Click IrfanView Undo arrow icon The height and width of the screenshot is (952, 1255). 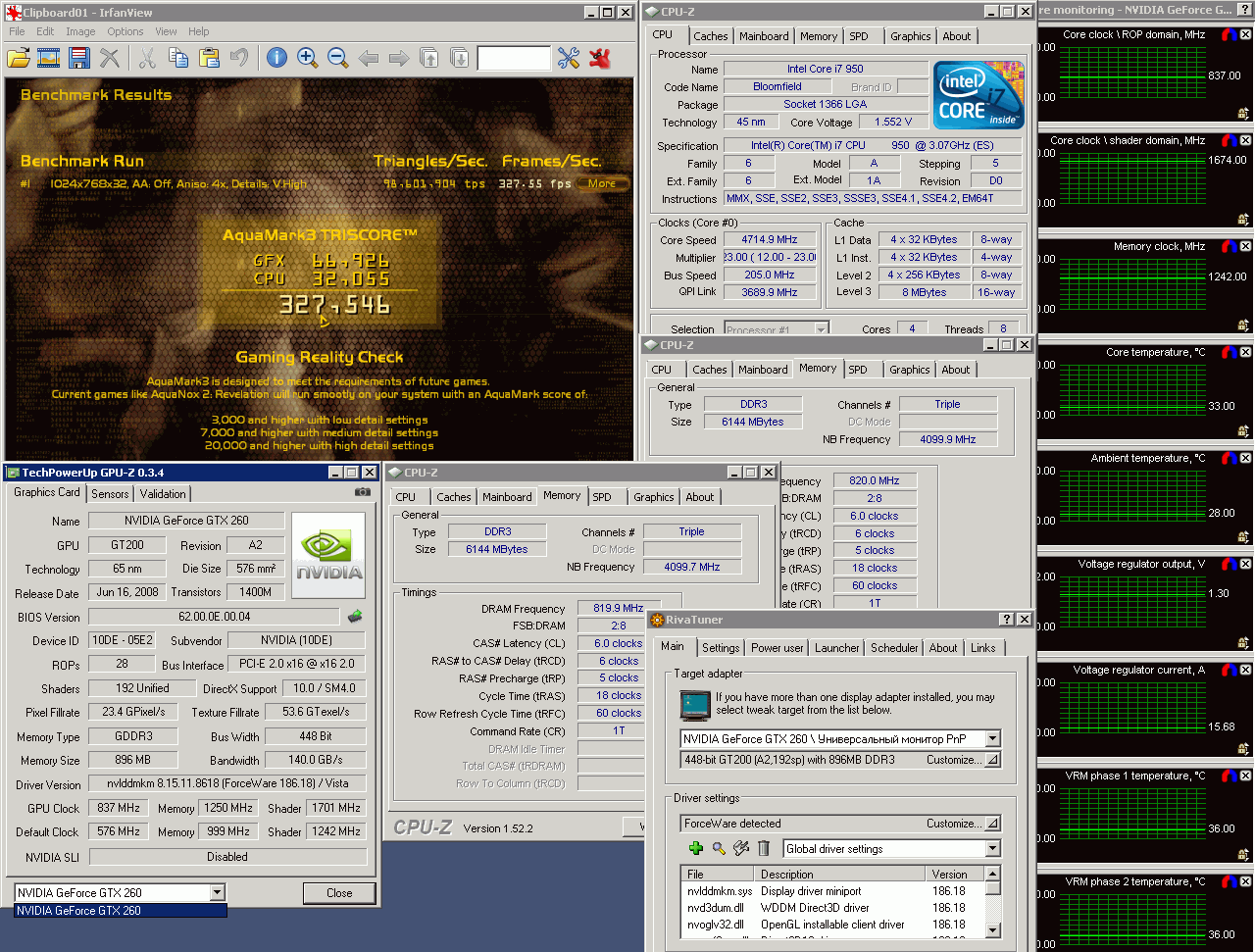(239, 58)
